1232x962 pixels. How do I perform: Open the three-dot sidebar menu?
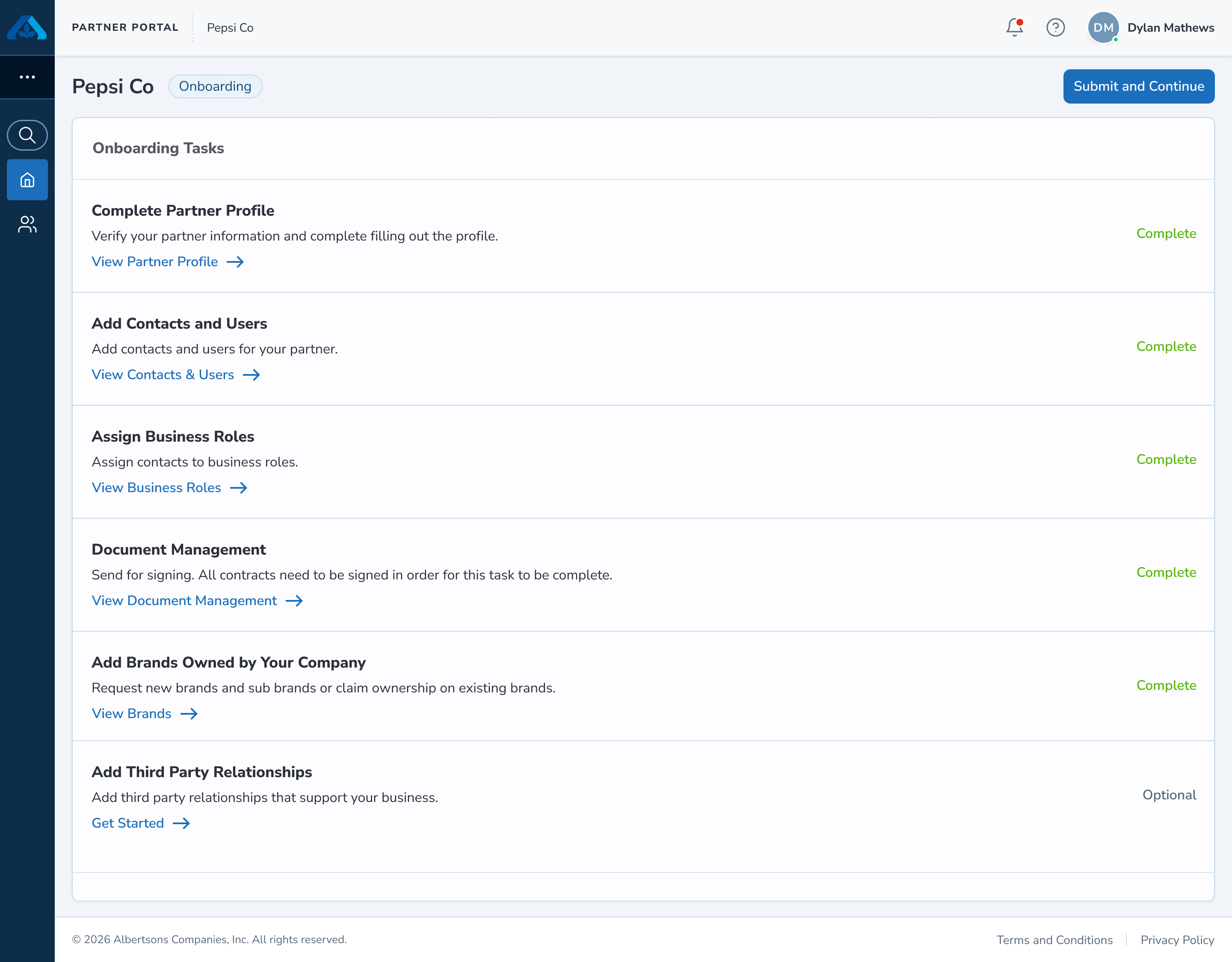27,77
